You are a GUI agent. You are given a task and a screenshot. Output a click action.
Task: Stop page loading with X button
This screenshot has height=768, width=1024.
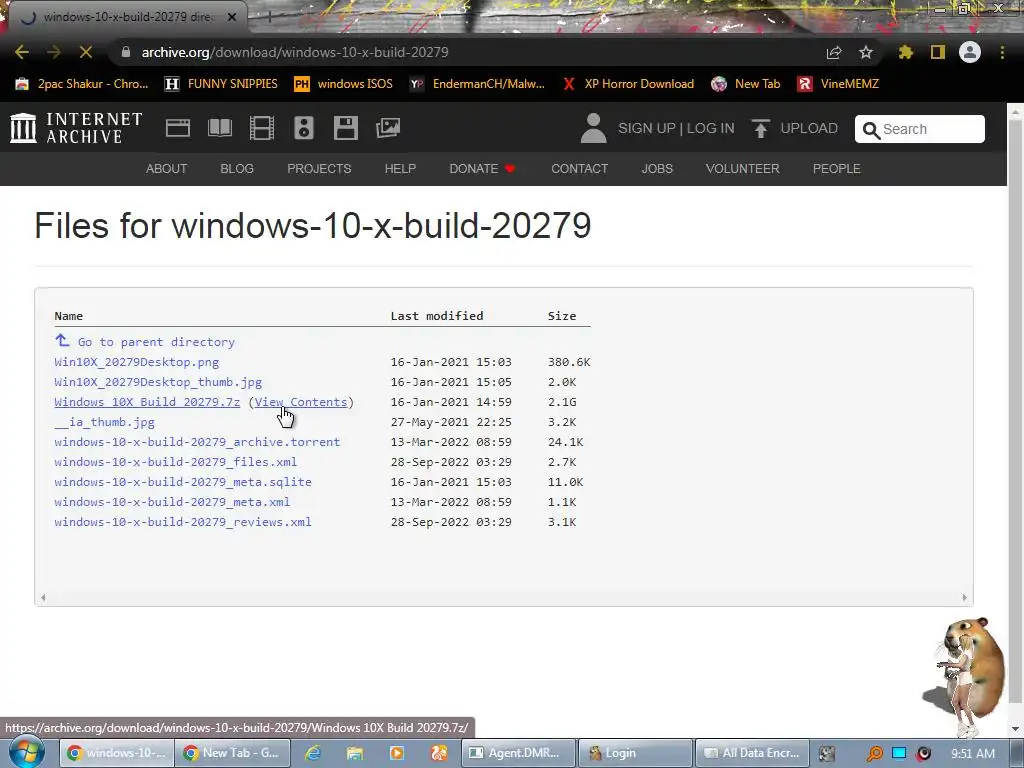pos(86,52)
